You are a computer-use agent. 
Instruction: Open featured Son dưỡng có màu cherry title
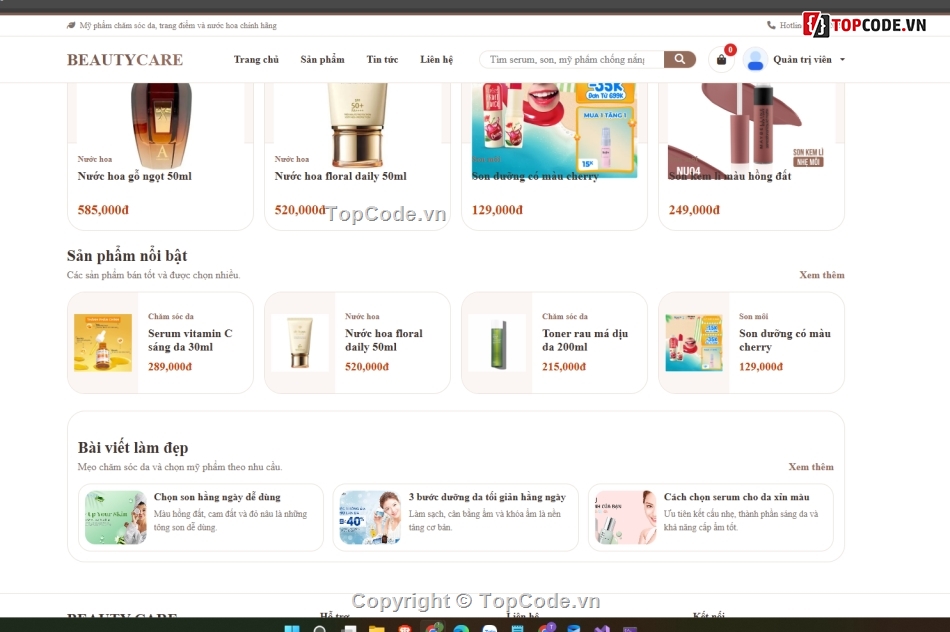785,340
